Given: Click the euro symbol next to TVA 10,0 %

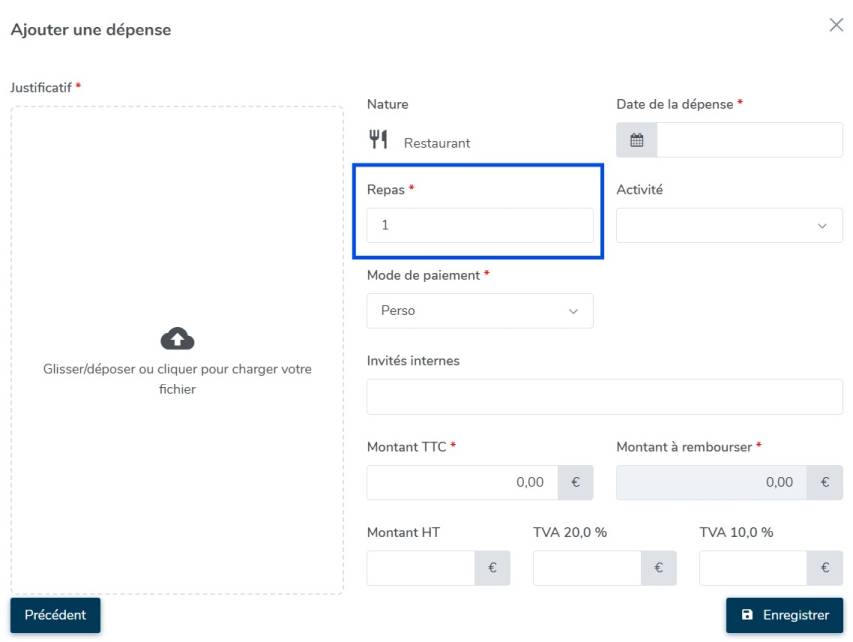Looking at the screenshot, I should pos(824,568).
